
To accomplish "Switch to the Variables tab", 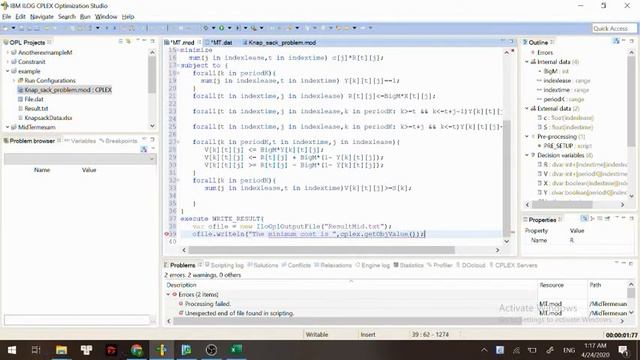I will [x=80, y=141].
